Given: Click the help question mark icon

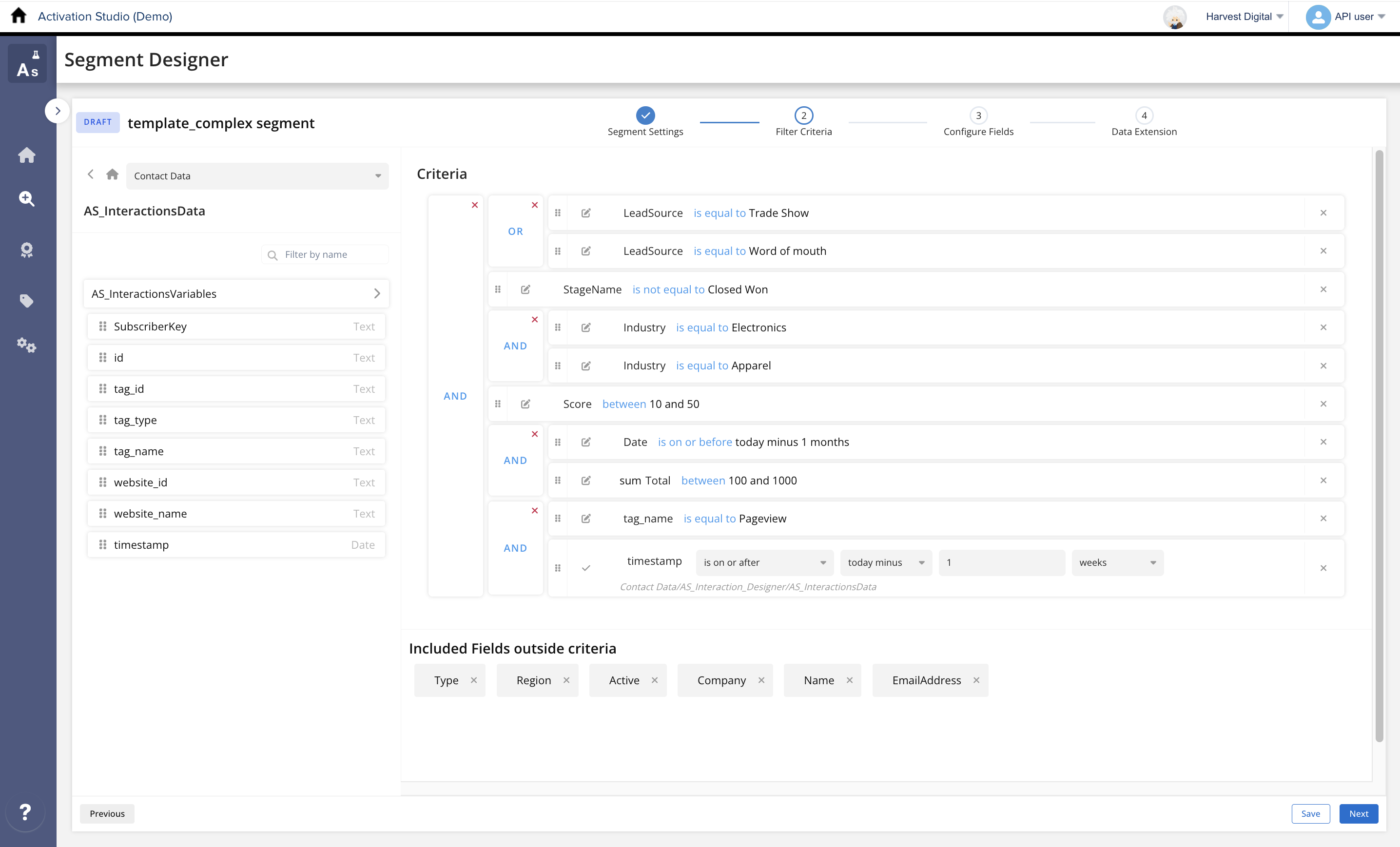Looking at the screenshot, I should (25, 812).
